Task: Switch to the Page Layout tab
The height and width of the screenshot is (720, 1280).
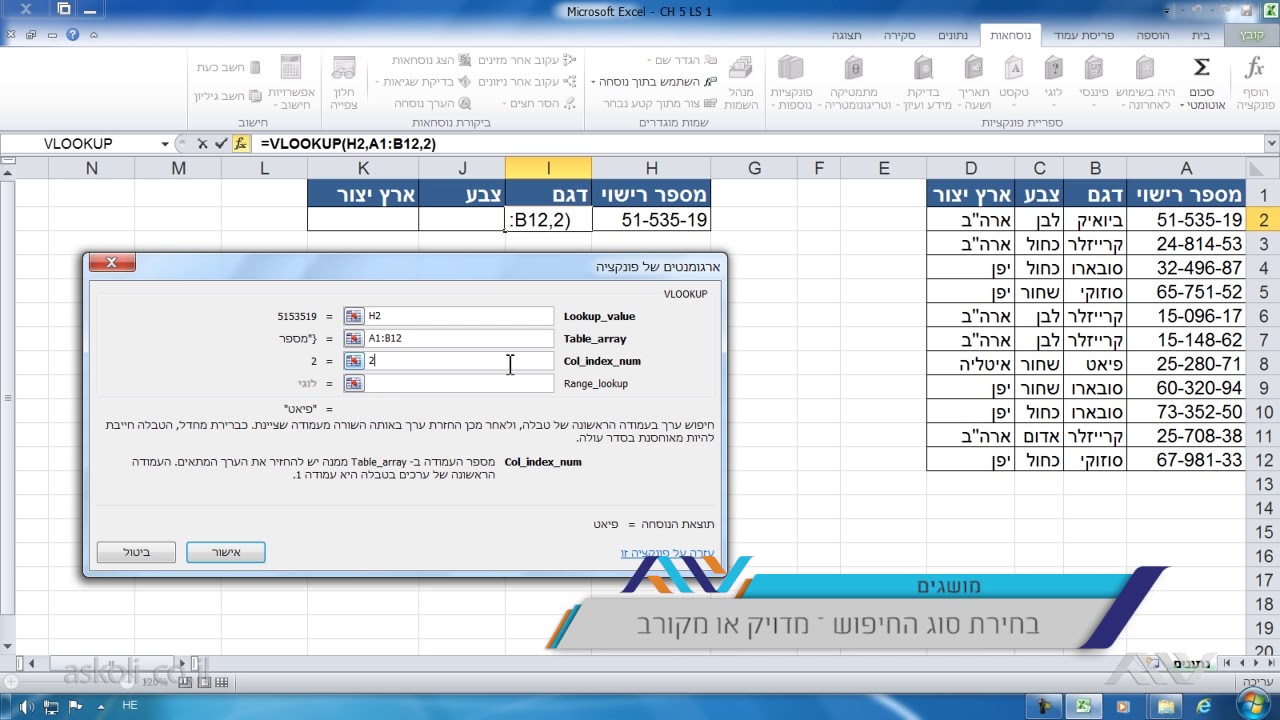Action: pos(1083,35)
